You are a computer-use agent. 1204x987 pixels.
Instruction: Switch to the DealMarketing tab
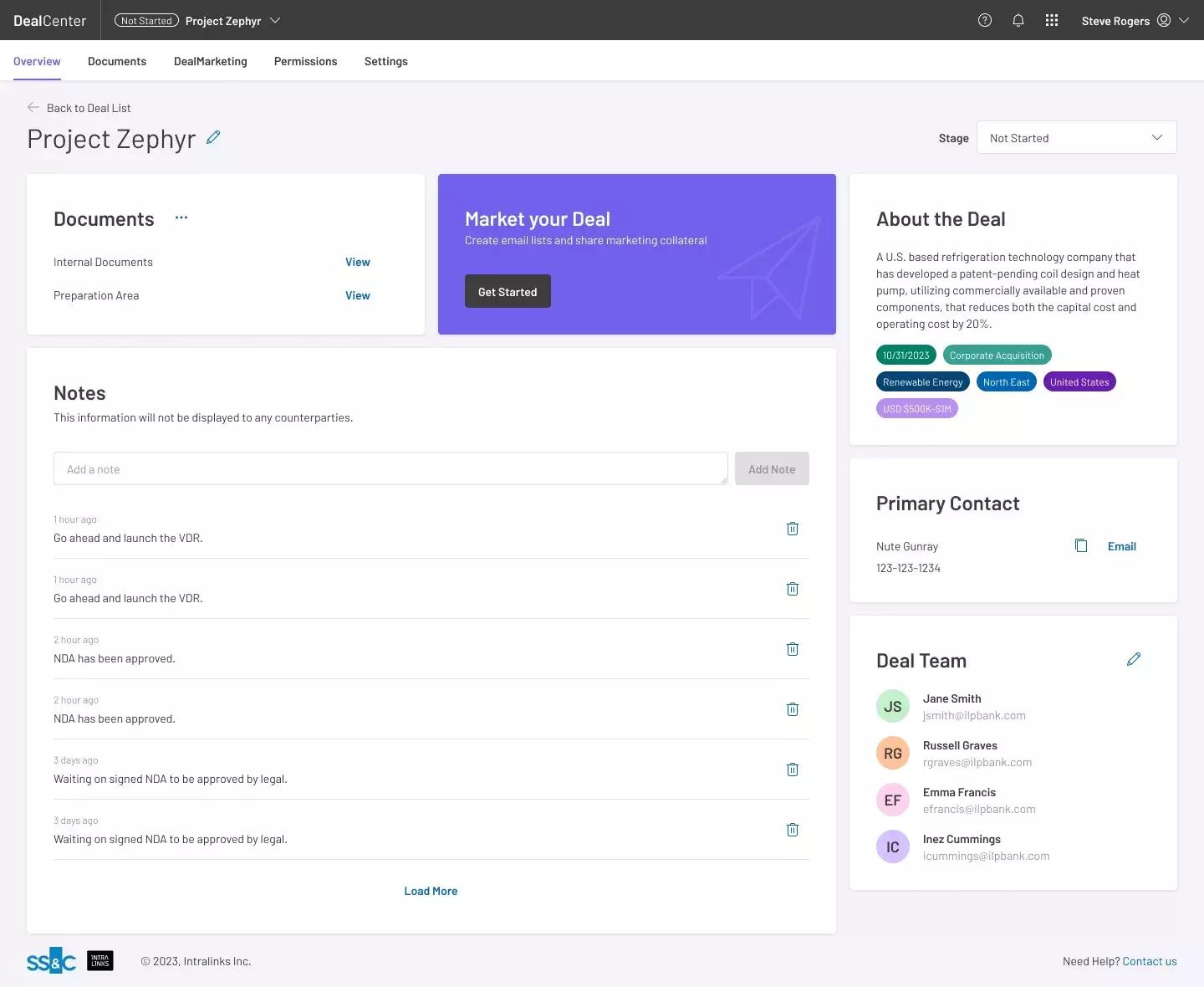(x=211, y=61)
